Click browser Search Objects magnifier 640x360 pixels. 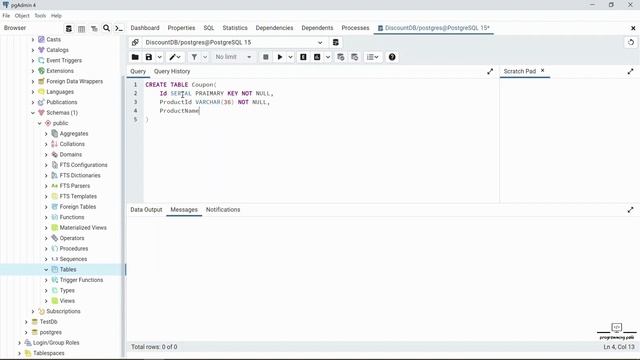click(x=107, y=28)
